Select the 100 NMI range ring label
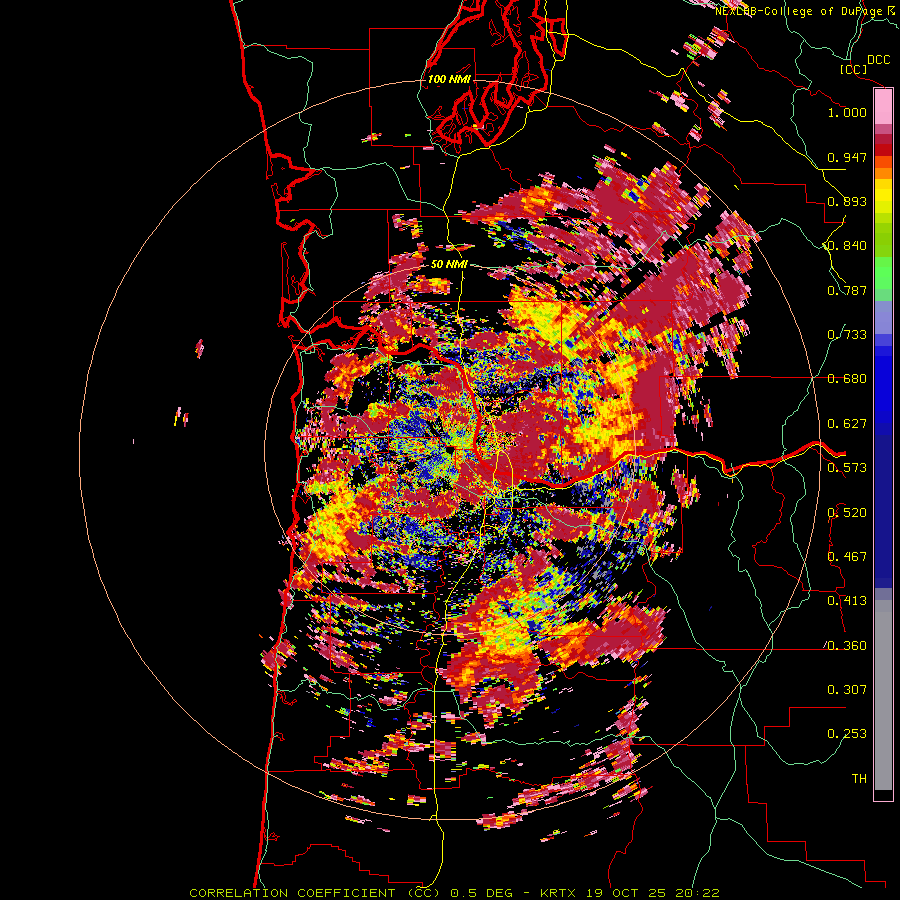 449,79
